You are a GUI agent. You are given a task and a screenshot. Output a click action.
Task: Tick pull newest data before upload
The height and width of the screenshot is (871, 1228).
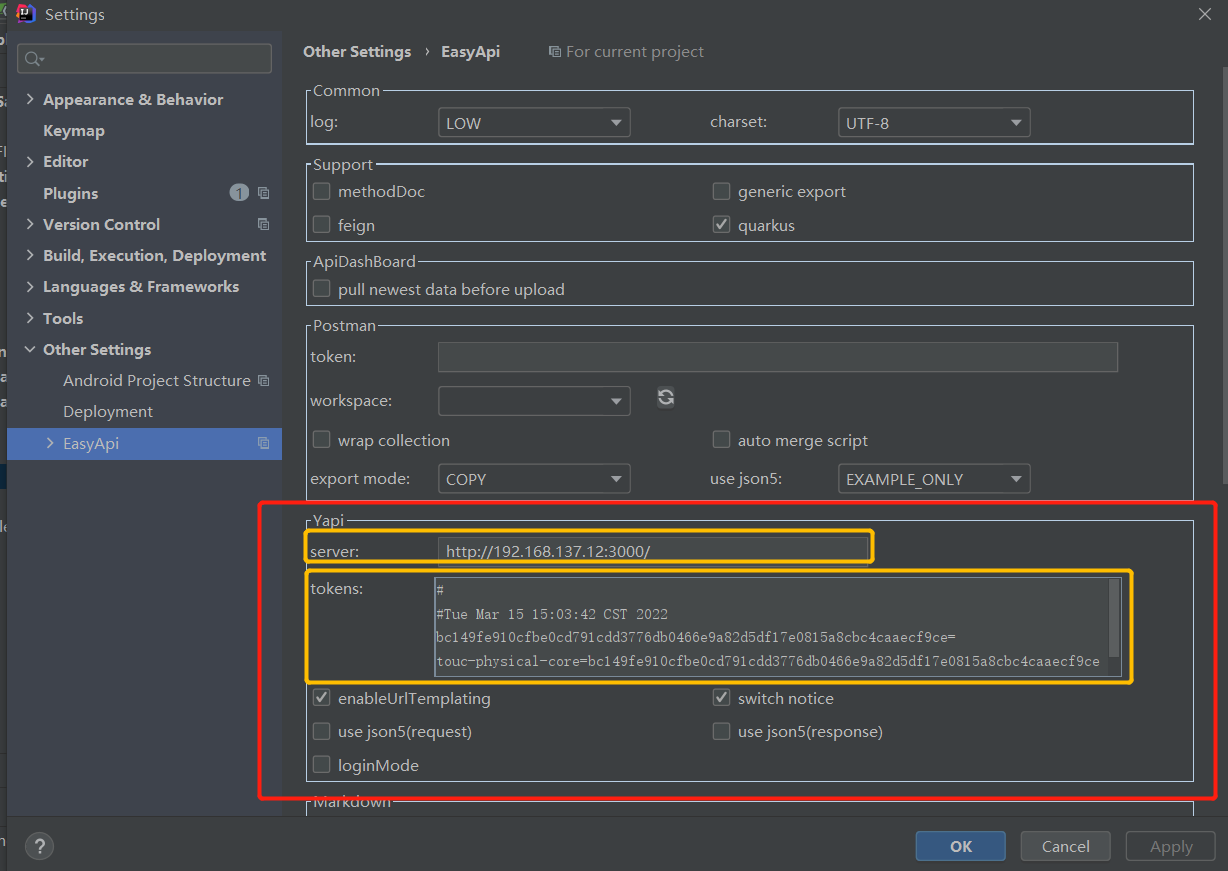pyautogui.click(x=321, y=289)
